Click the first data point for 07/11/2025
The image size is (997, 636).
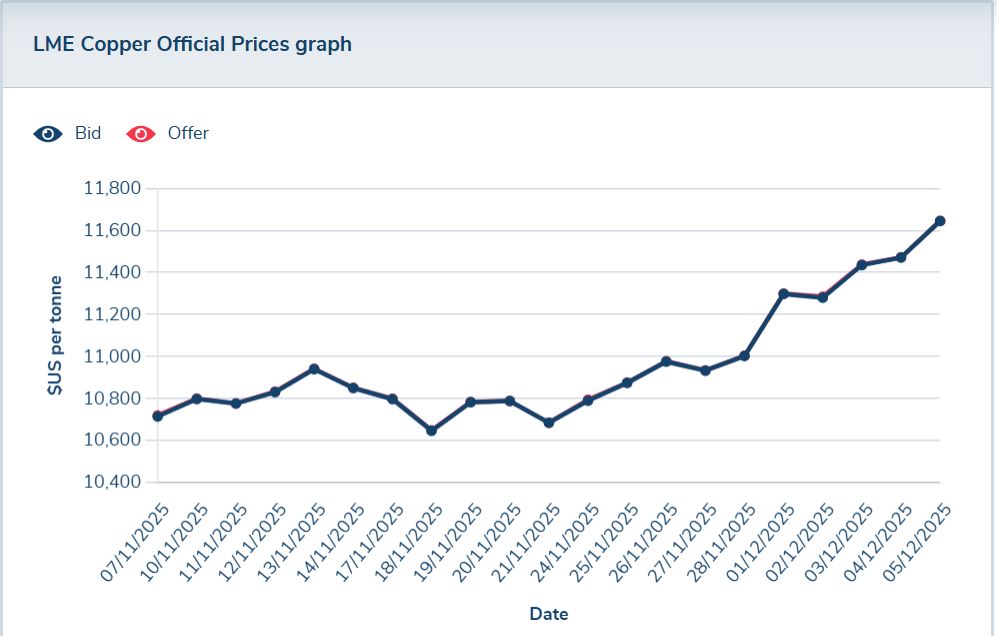pyautogui.click(x=158, y=416)
